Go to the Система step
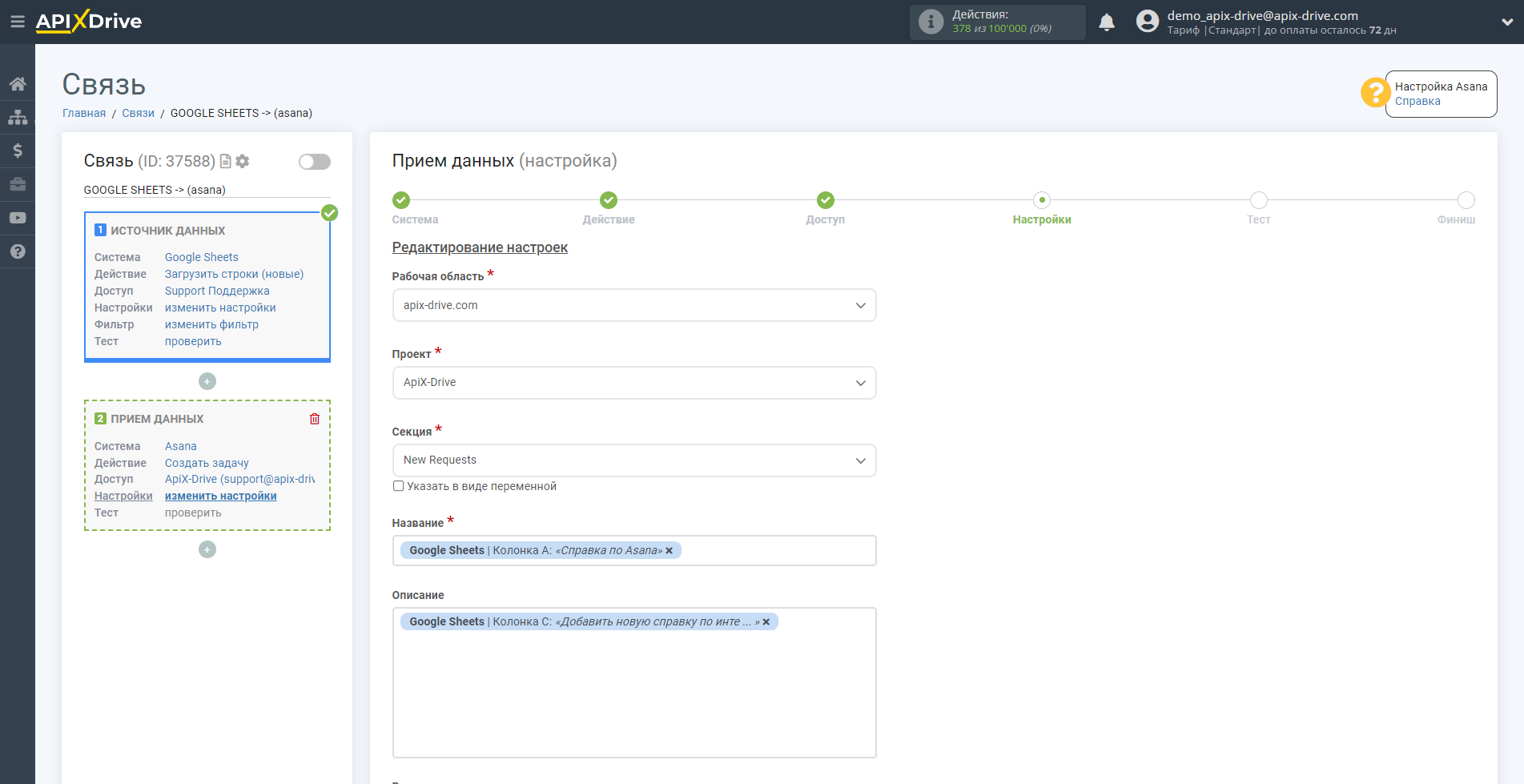 pos(401,200)
